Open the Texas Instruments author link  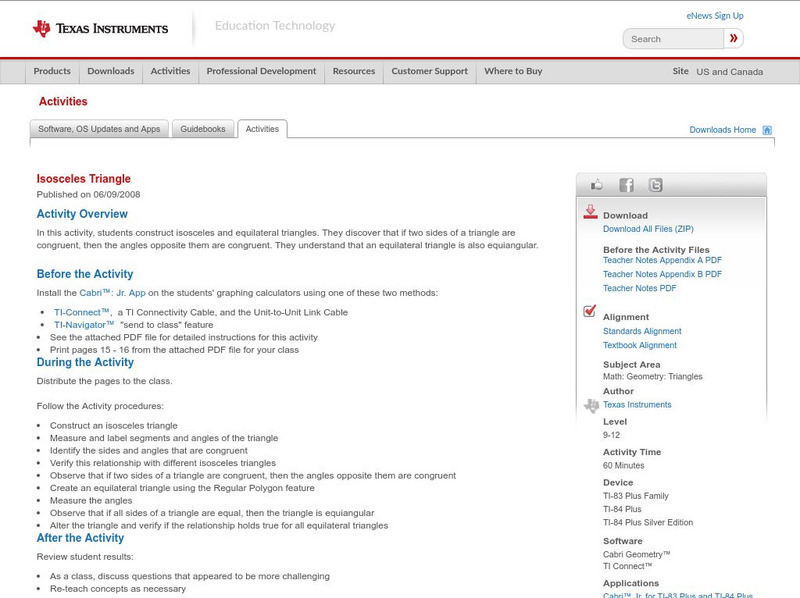tap(637, 405)
